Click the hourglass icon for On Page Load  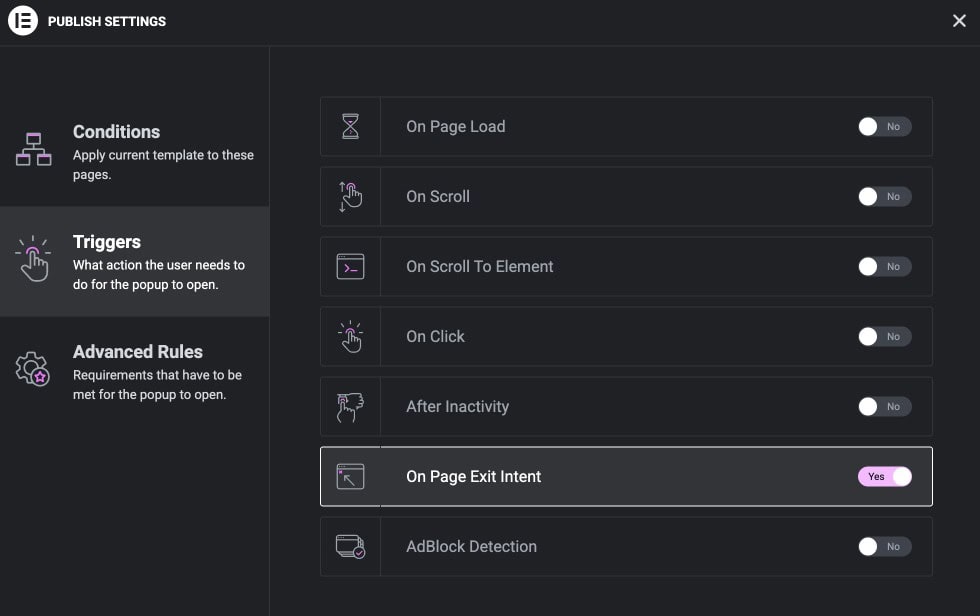coord(351,126)
